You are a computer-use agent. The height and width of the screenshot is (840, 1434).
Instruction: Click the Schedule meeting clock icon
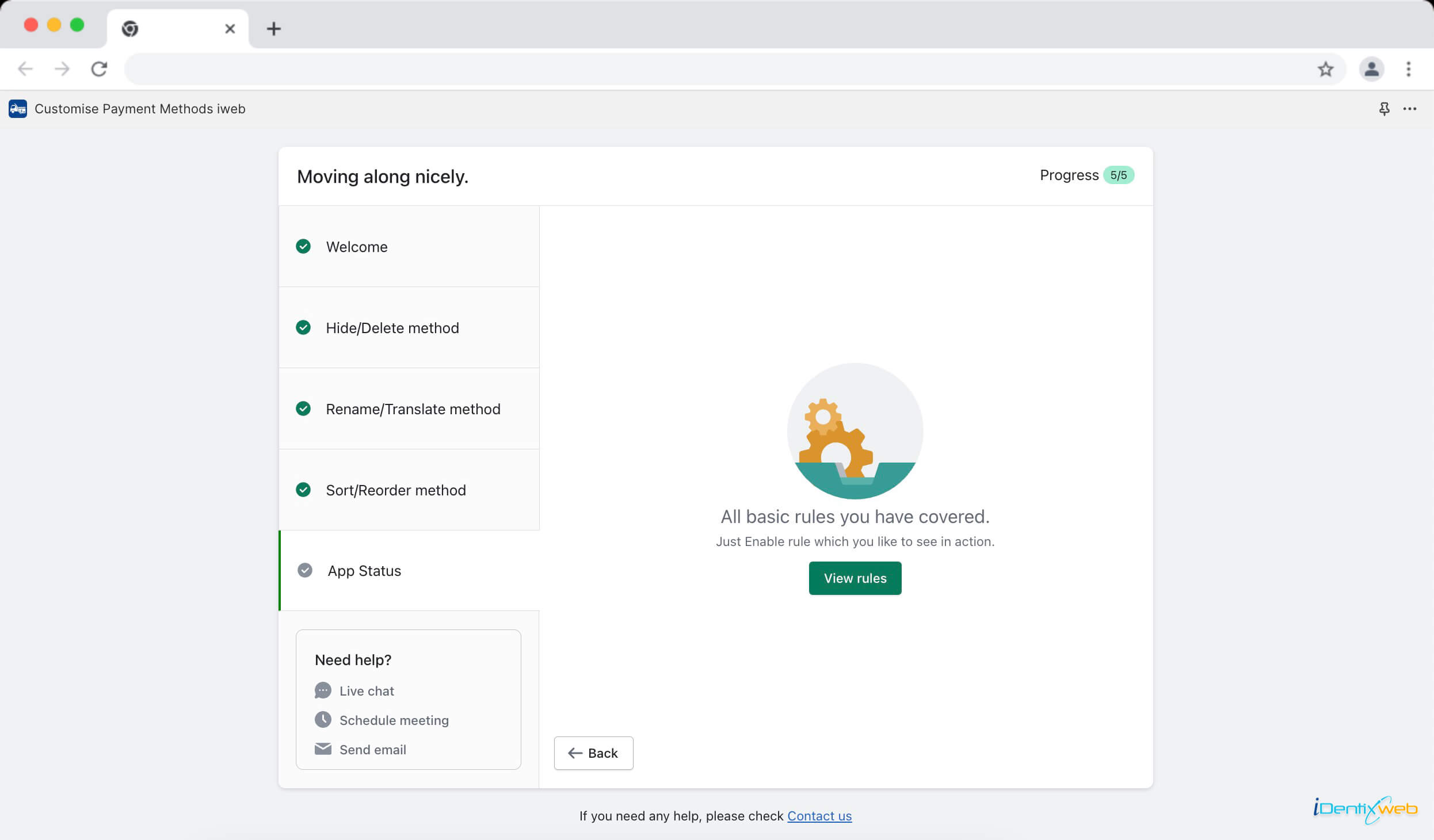pos(323,720)
